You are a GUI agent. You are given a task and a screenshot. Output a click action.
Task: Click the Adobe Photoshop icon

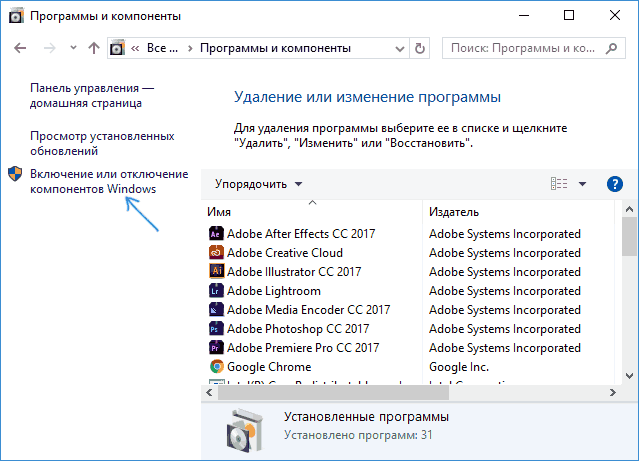coord(216,329)
